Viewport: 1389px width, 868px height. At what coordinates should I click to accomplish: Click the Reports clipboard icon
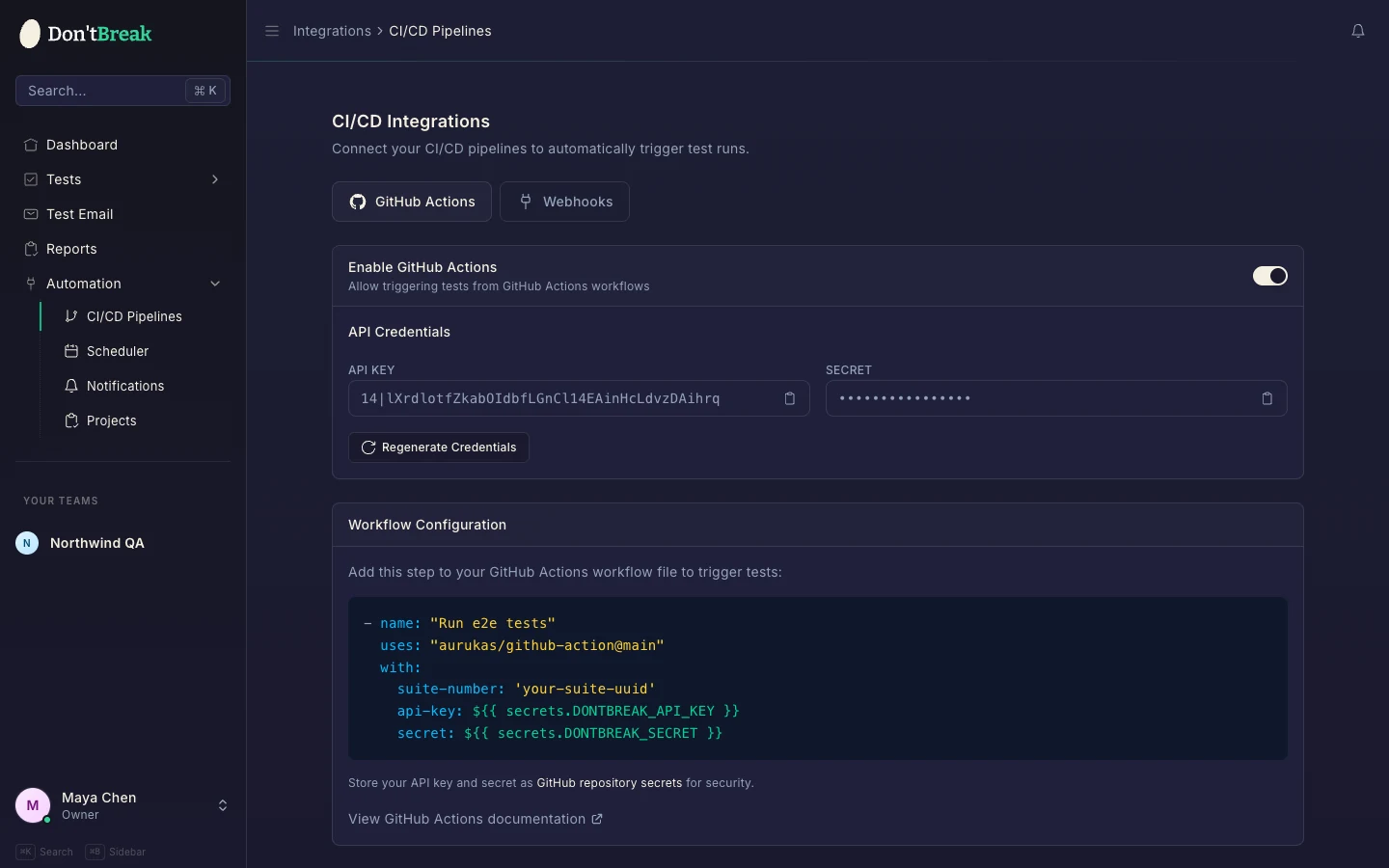point(31,249)
